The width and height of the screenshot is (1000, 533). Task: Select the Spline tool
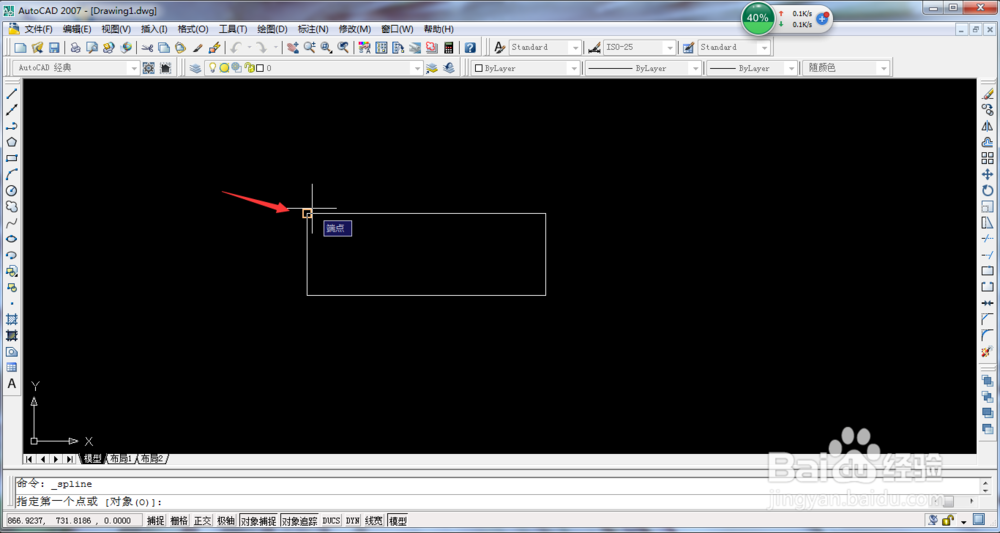pyautogui.click(x=11, y=223)
